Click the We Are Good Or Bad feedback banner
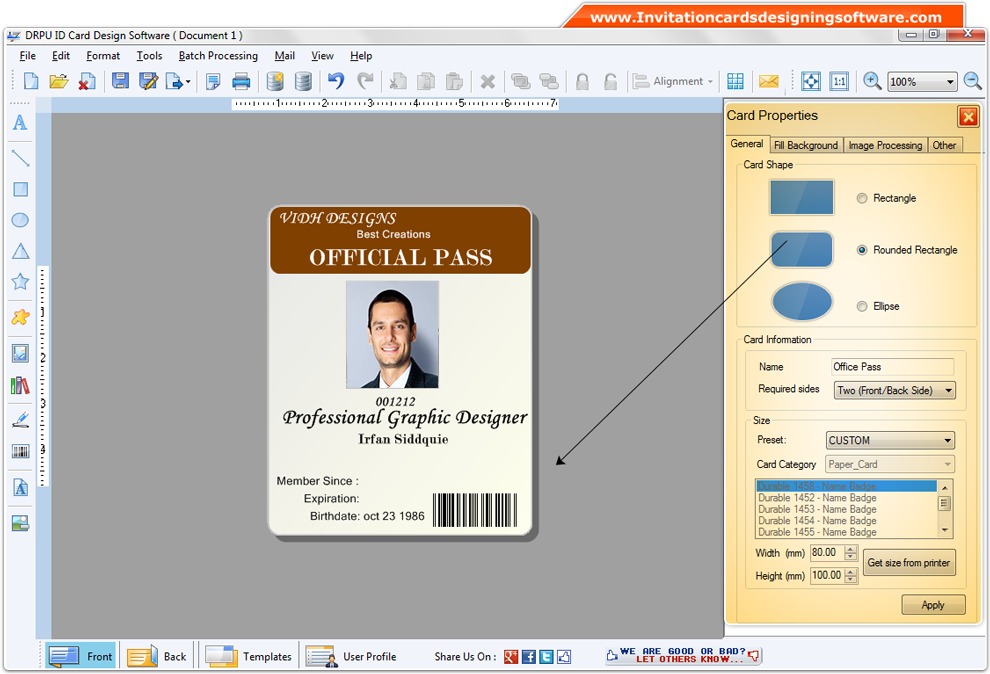The width and height of the screenshot is (990, 674). pos(683,656)
